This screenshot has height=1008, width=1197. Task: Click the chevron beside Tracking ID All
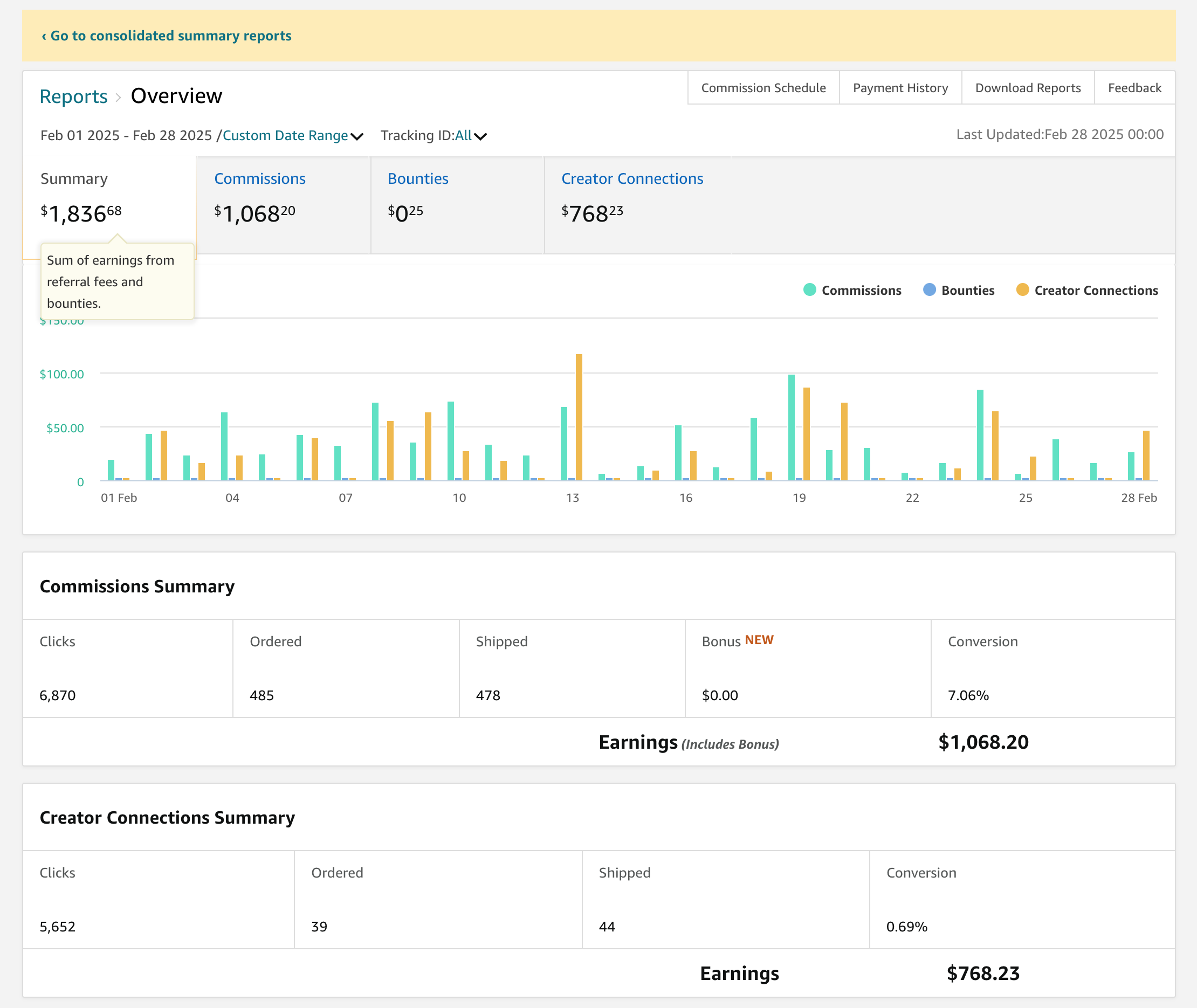(481, 136)
